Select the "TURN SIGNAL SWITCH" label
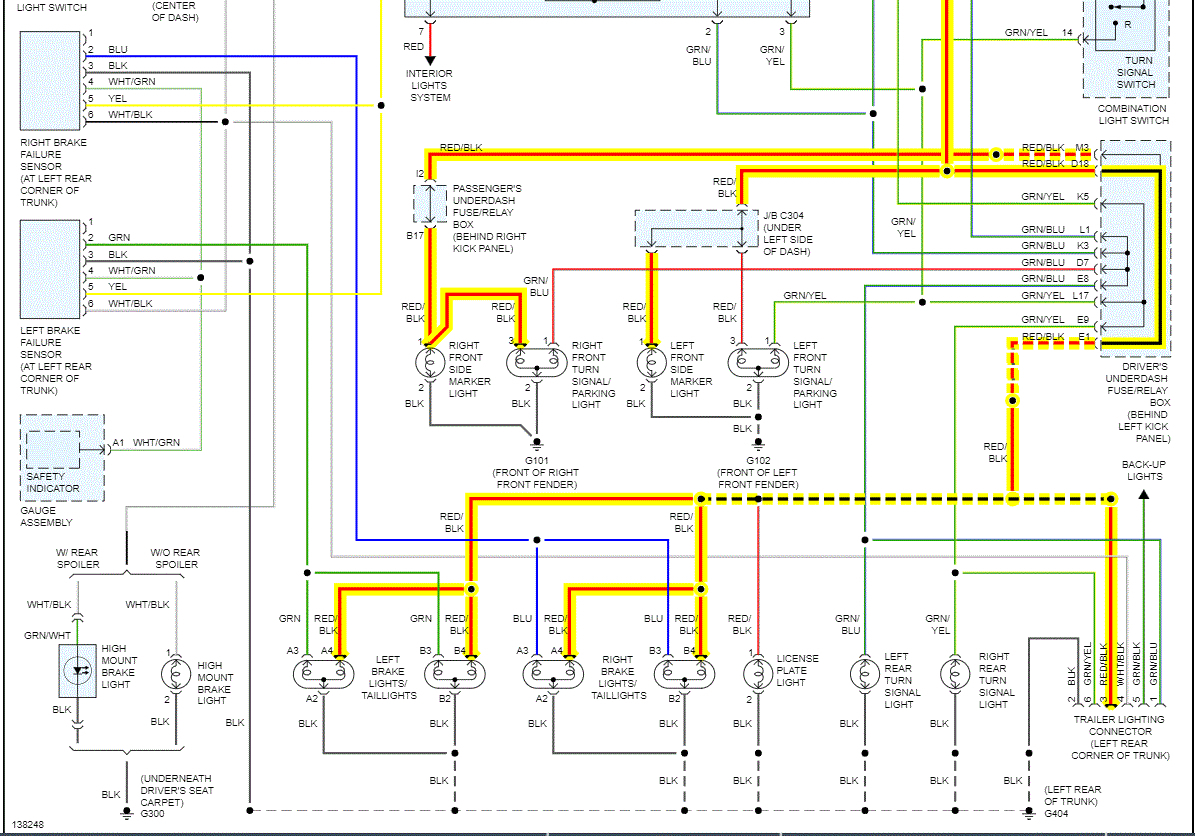 [x=1136, y=72]
